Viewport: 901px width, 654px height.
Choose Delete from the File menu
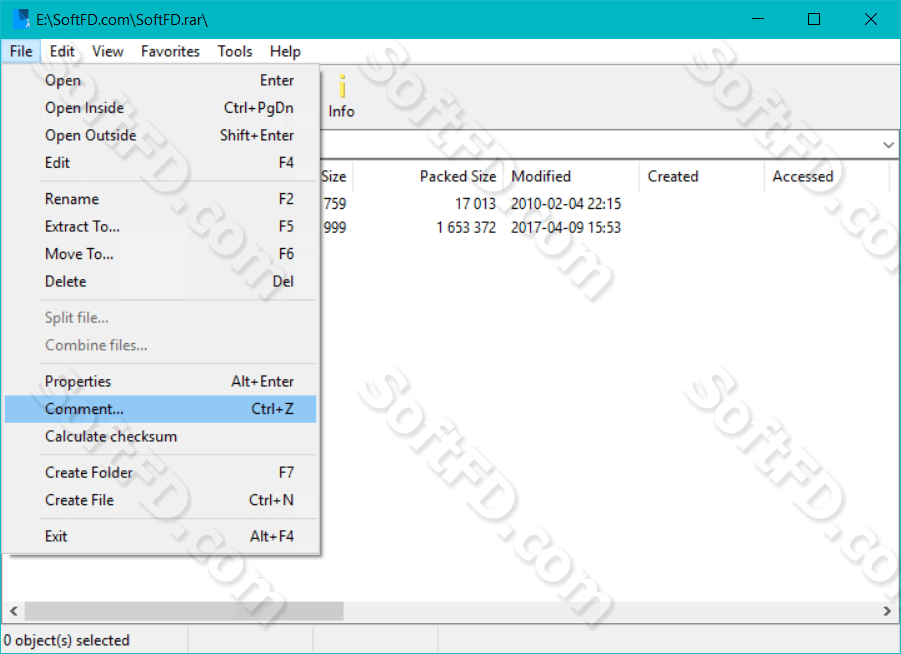[160, 282]
